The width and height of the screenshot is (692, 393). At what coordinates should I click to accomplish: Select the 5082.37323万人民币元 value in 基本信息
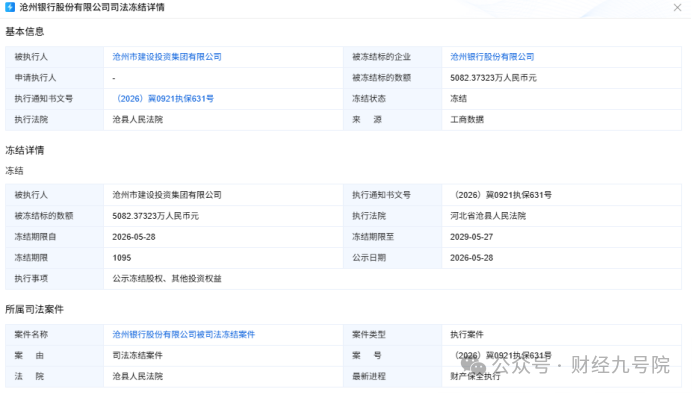(x=493, y=78)
